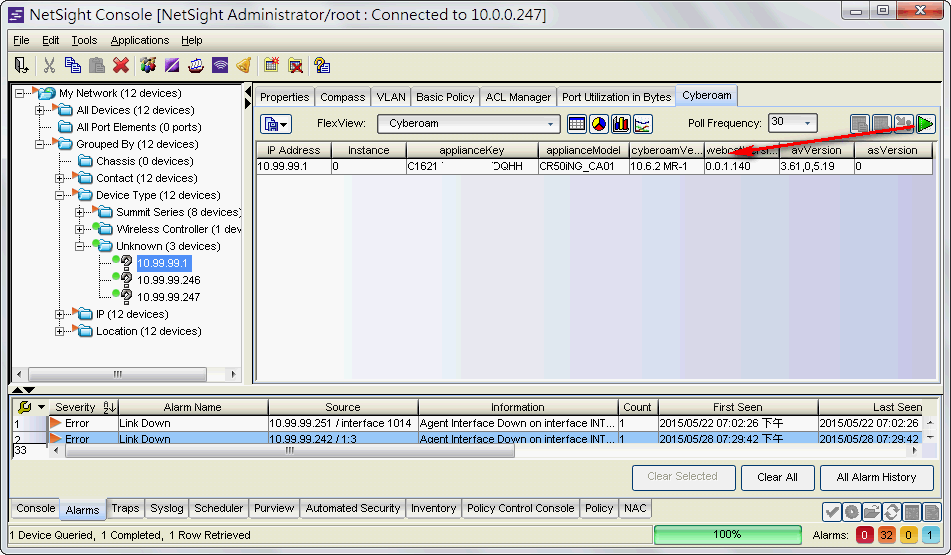Collapse the My Network tree node
951x555 pixels.
click(x=20, y=93)
